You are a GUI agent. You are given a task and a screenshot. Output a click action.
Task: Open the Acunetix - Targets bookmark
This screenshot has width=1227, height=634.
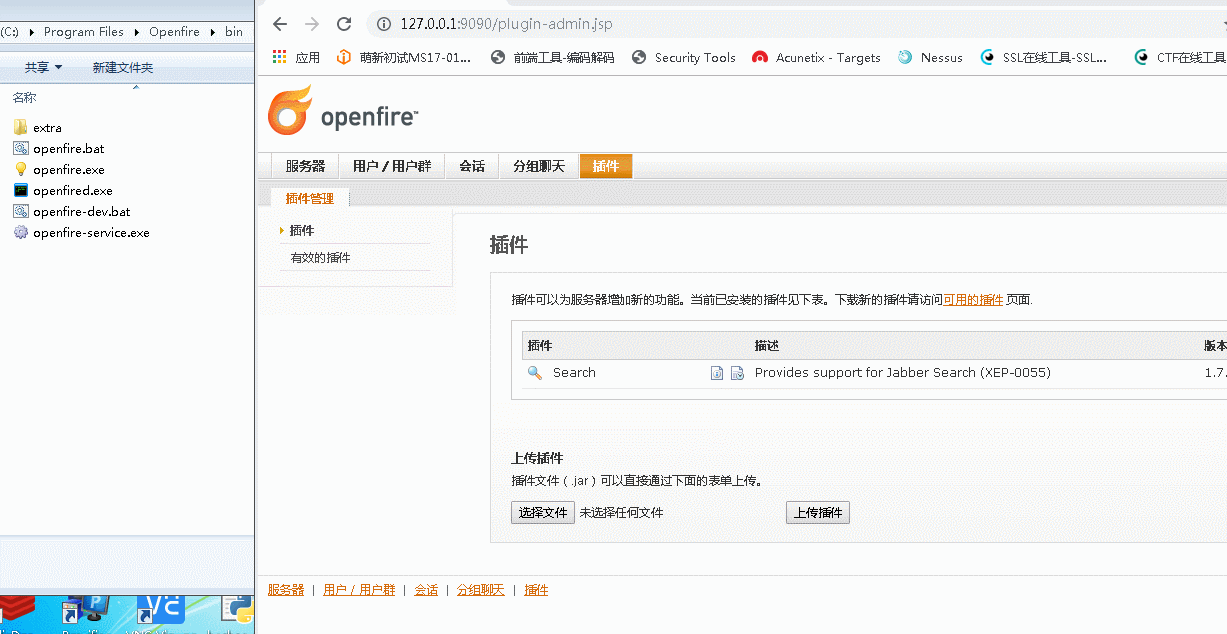tap(817, 58)
